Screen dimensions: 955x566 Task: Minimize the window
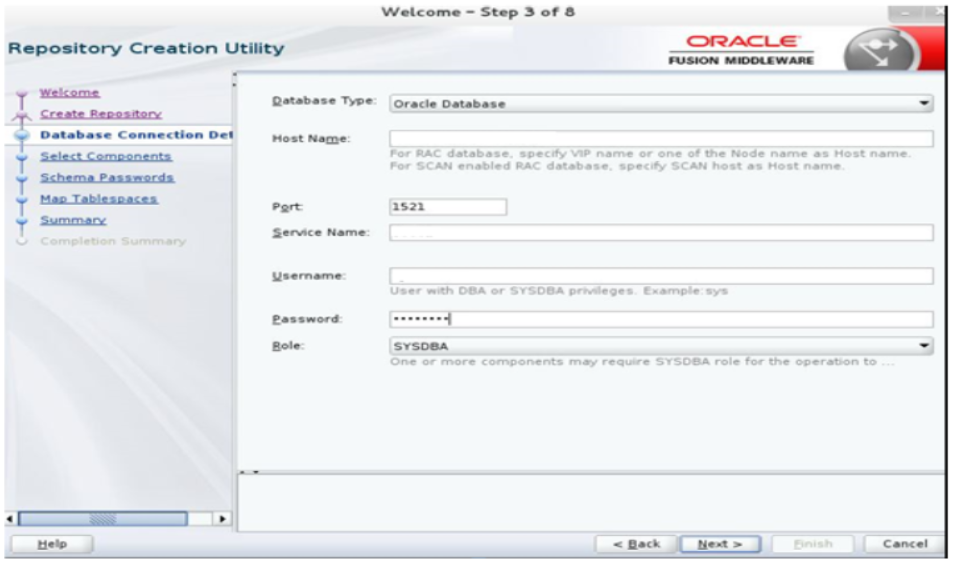tap(905, 13)
